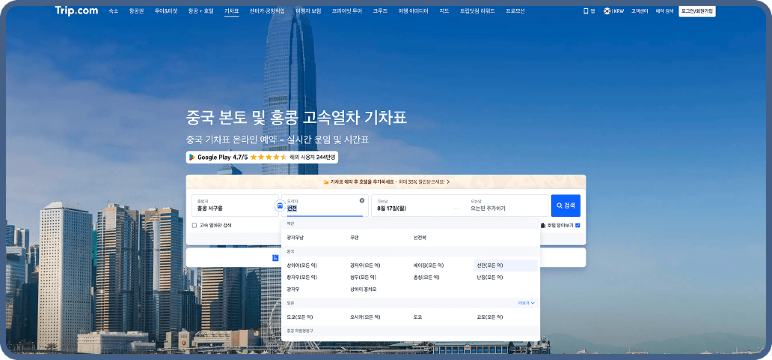The width and height of the screenshot is (772, 360).
Task: Open the 고객센터 customer center link
Action: point(641,11)
